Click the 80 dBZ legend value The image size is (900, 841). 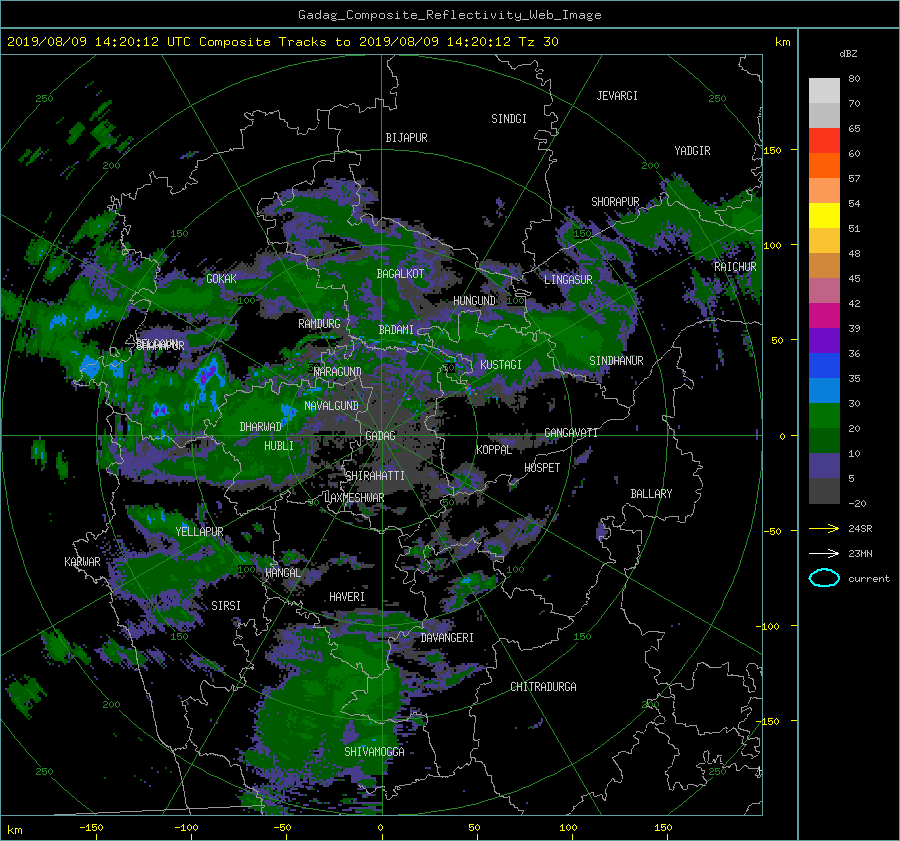(854, 78)
